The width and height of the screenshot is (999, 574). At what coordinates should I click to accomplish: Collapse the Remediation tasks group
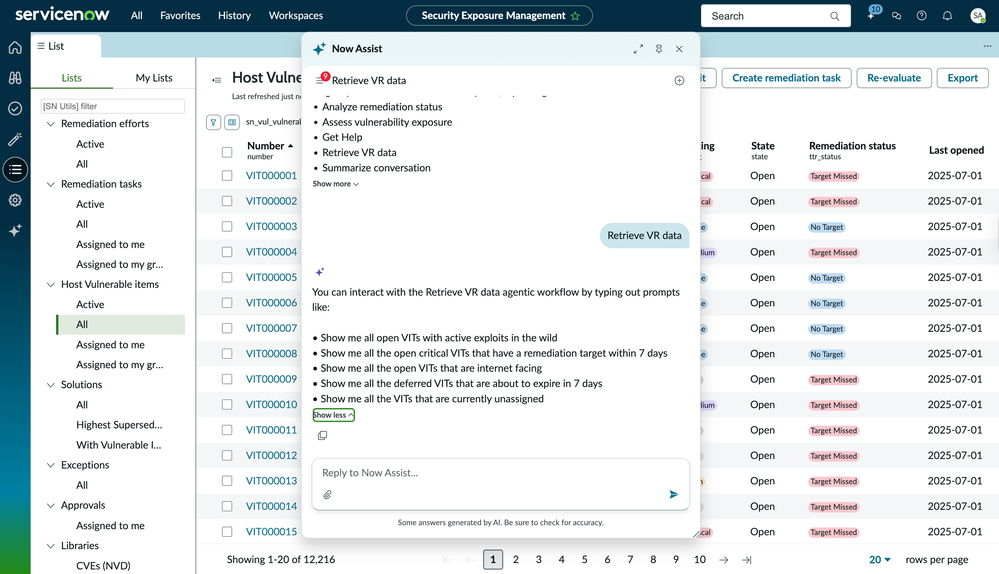(x=50, y=184)
